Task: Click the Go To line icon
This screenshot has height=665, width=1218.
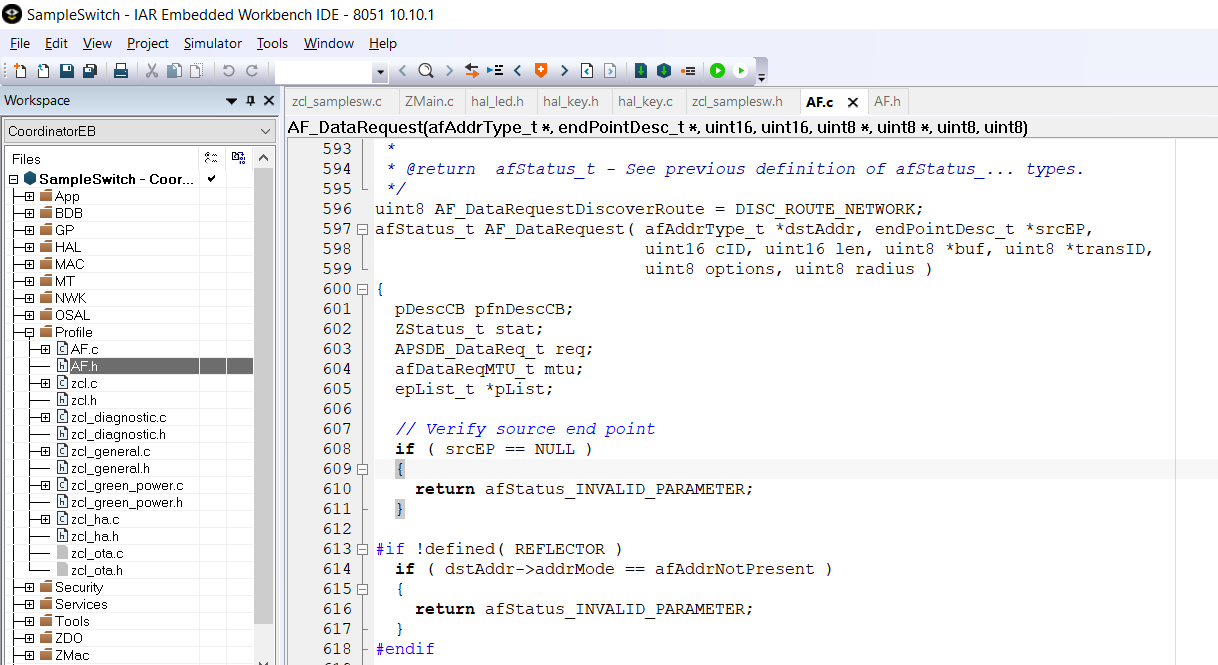Action: [495, 71]
